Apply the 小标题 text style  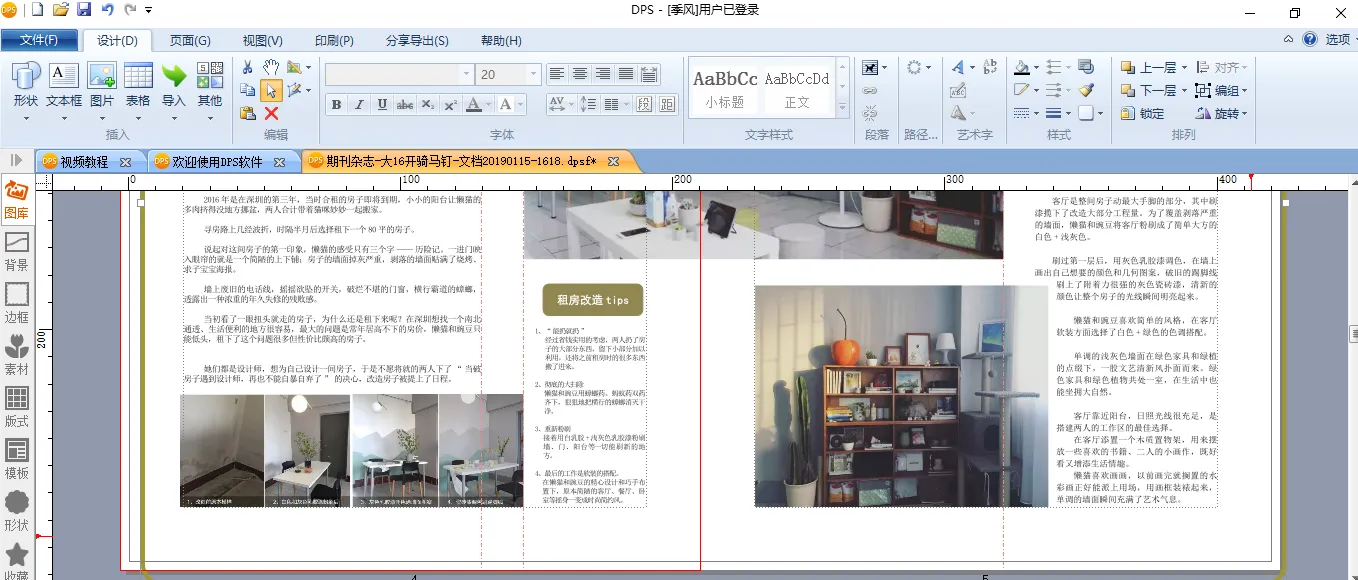(725, 88)
